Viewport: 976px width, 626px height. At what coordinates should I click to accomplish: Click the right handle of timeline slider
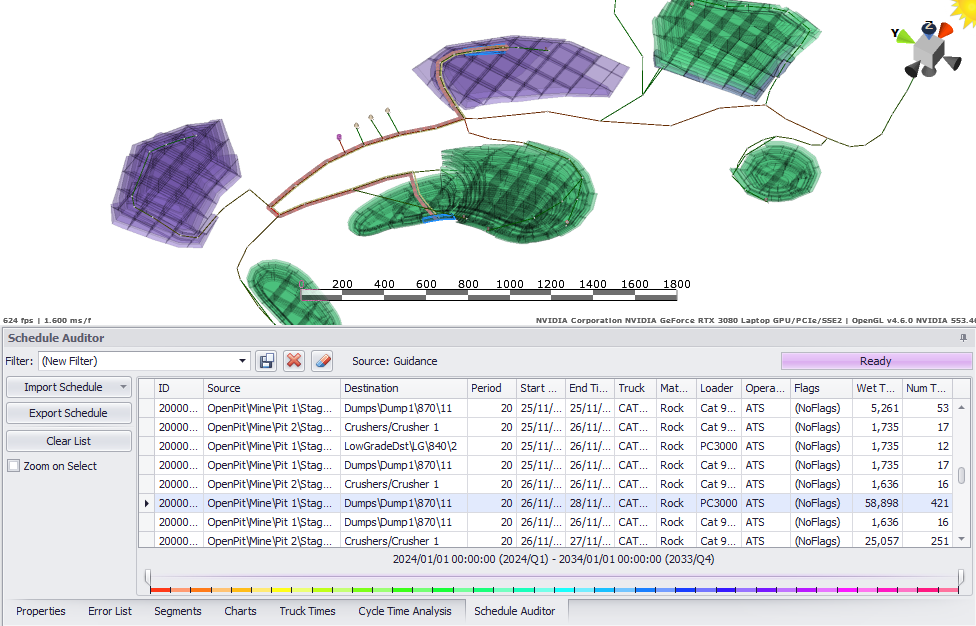(x=961, y=577)
